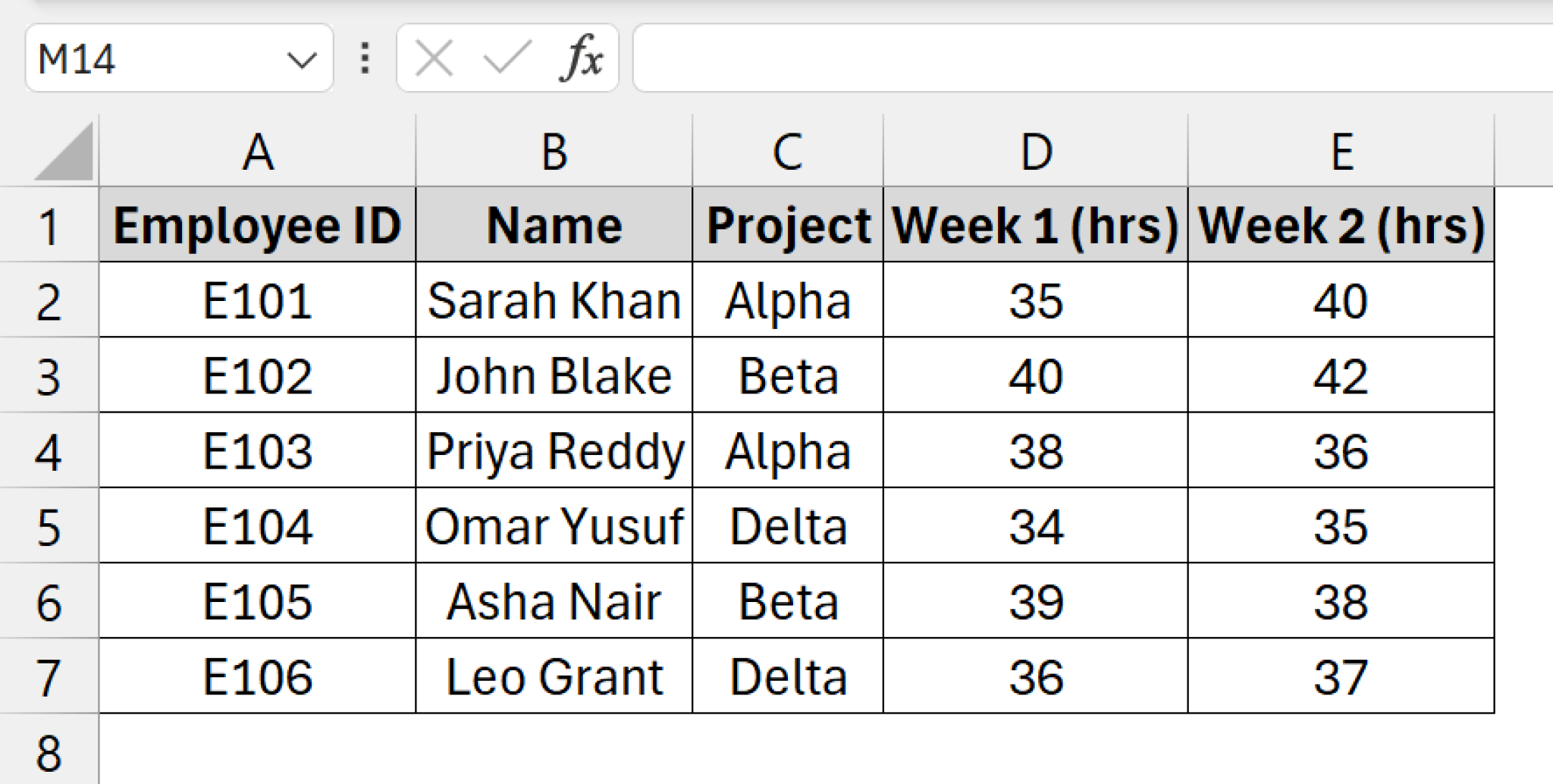Select row 1 header
The image size is (1553, 784).
coord(49,225)
